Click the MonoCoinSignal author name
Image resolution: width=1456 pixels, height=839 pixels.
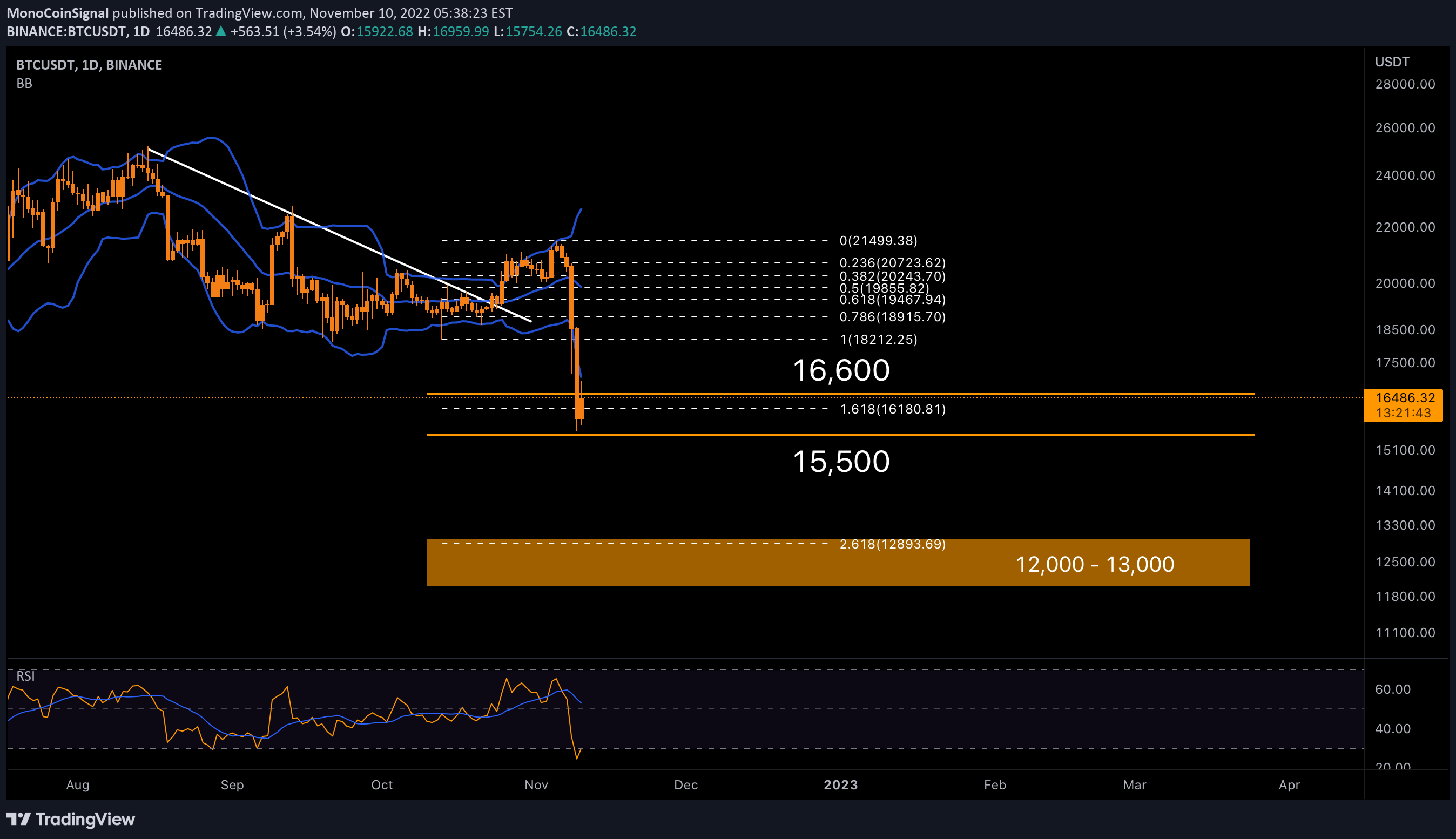pos(57,12)
